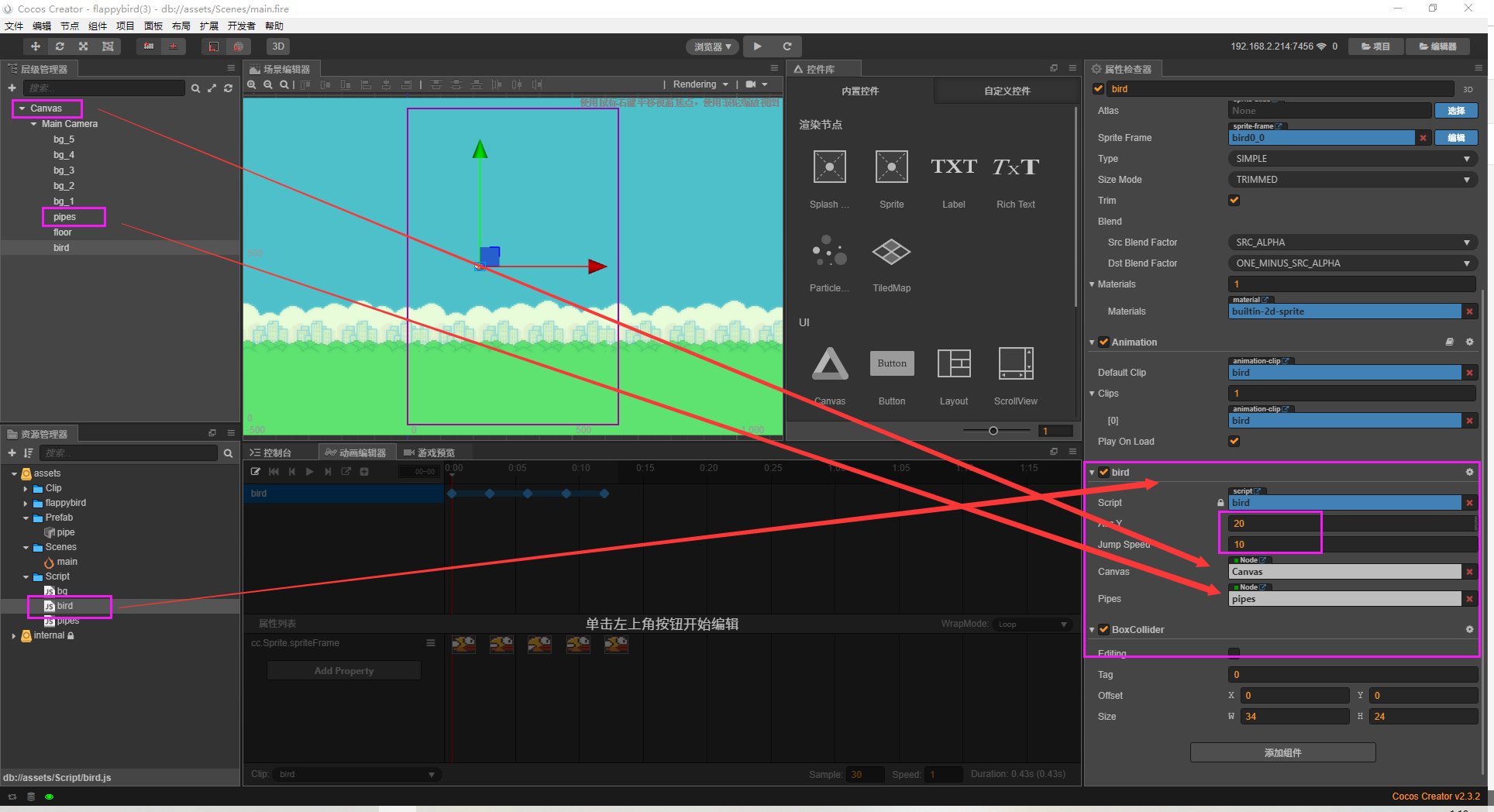This screenshot has height=812, width=1494.
Task: Open the scene camera dropdown
Action: [756, 84]
